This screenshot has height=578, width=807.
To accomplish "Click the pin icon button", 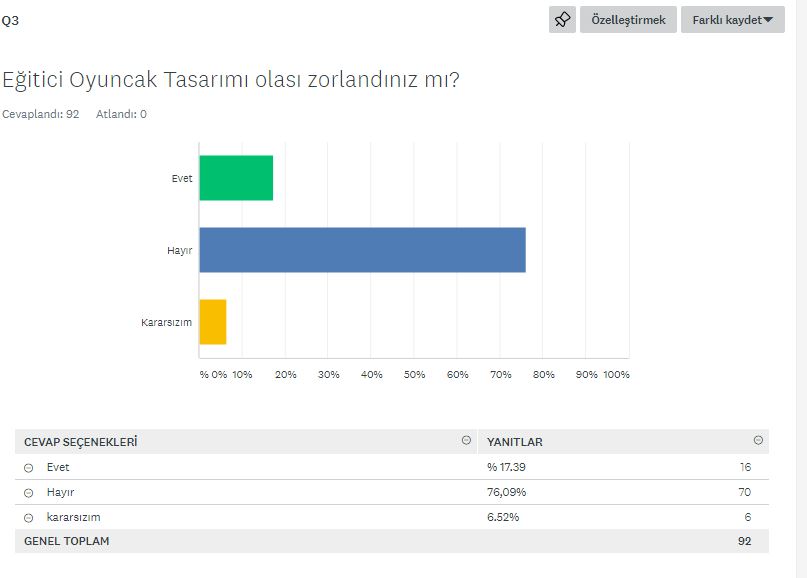I will coord(562,20).
